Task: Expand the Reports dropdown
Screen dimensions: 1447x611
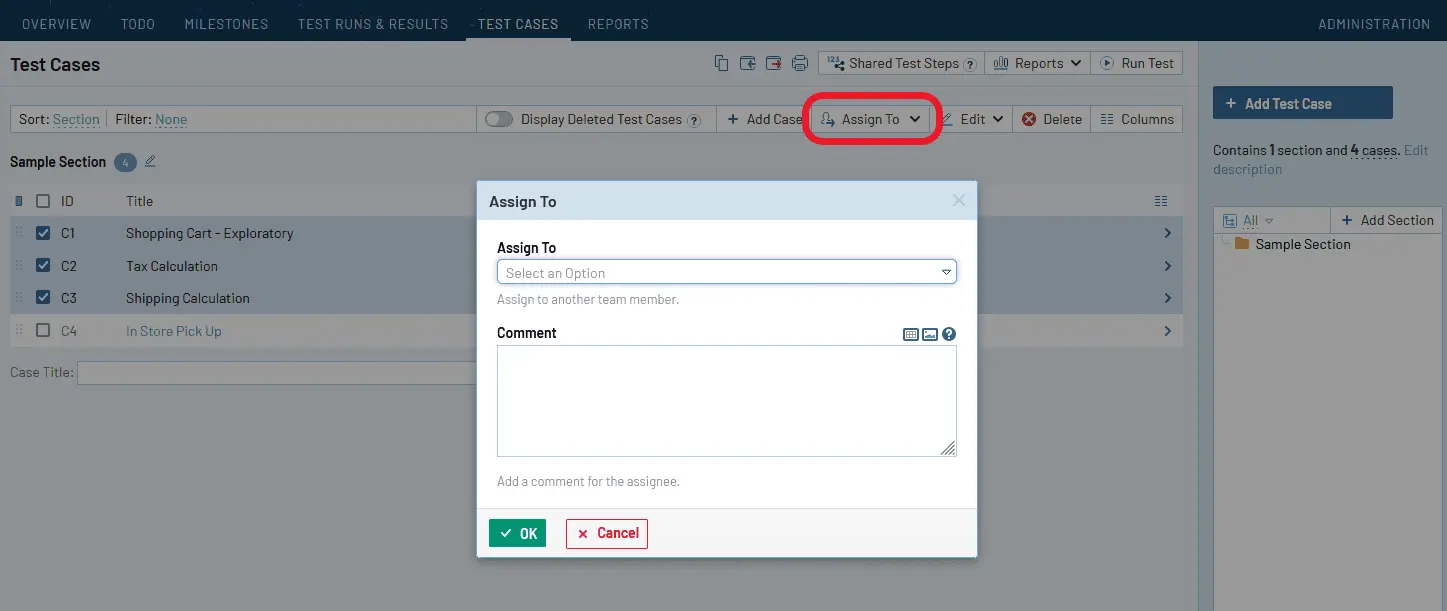Action: click(x=1037, y=63)
